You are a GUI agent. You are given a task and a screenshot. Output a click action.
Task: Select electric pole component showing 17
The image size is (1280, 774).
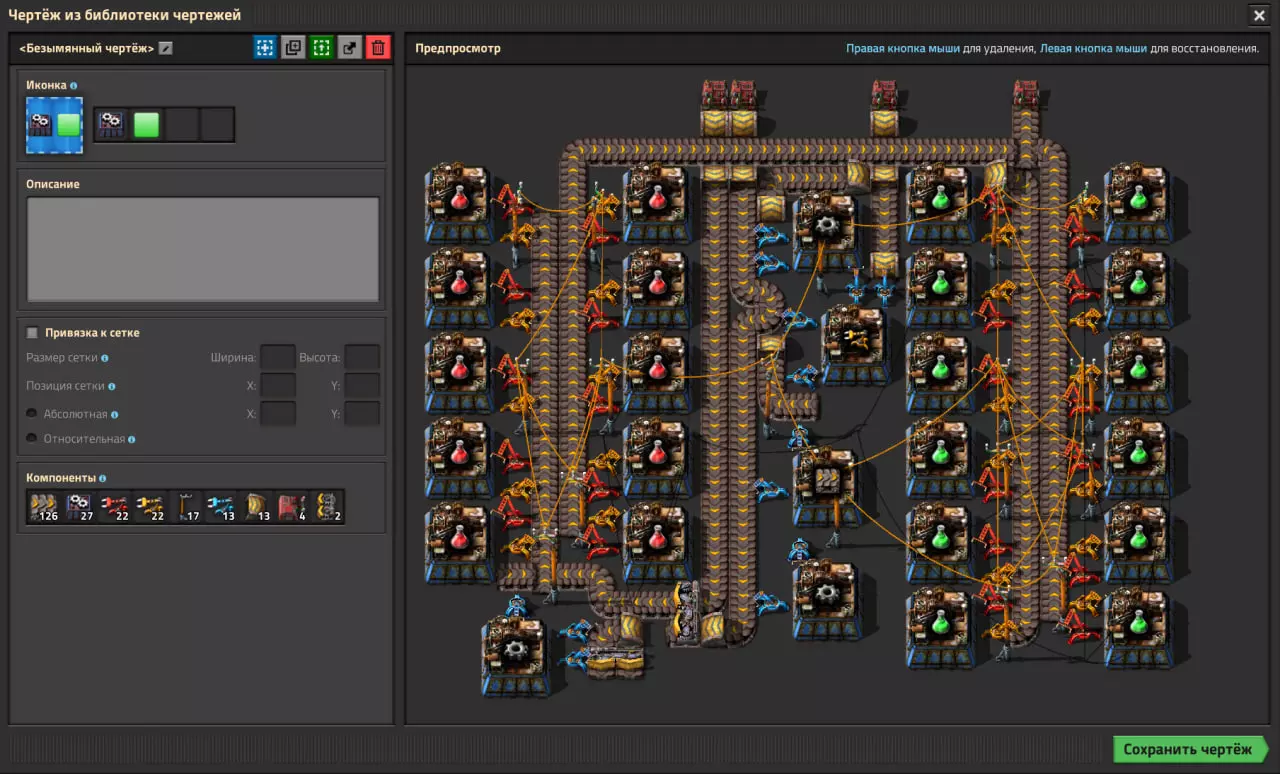tap(186, 507)
